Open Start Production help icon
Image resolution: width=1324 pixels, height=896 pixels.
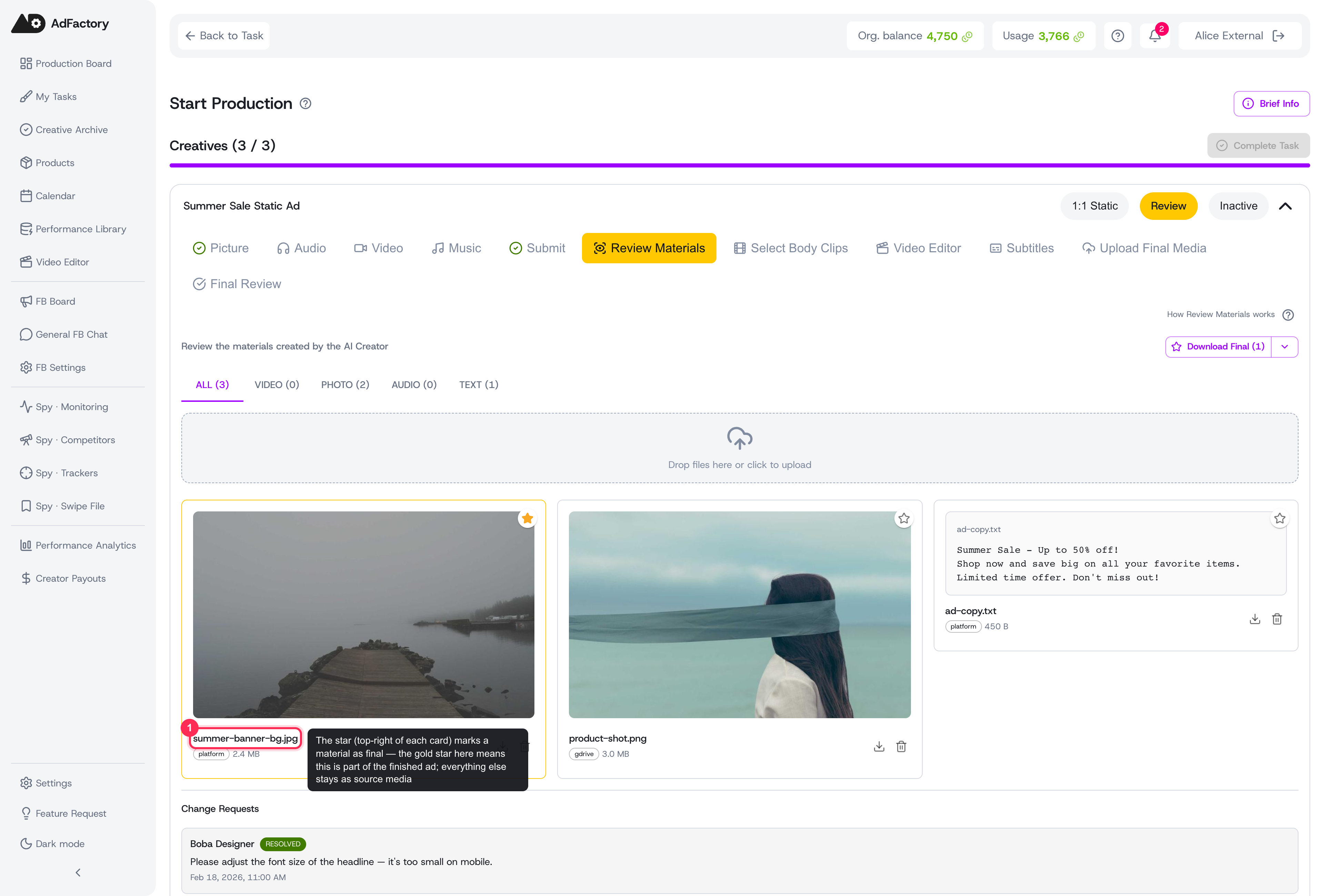coord(305,104)
